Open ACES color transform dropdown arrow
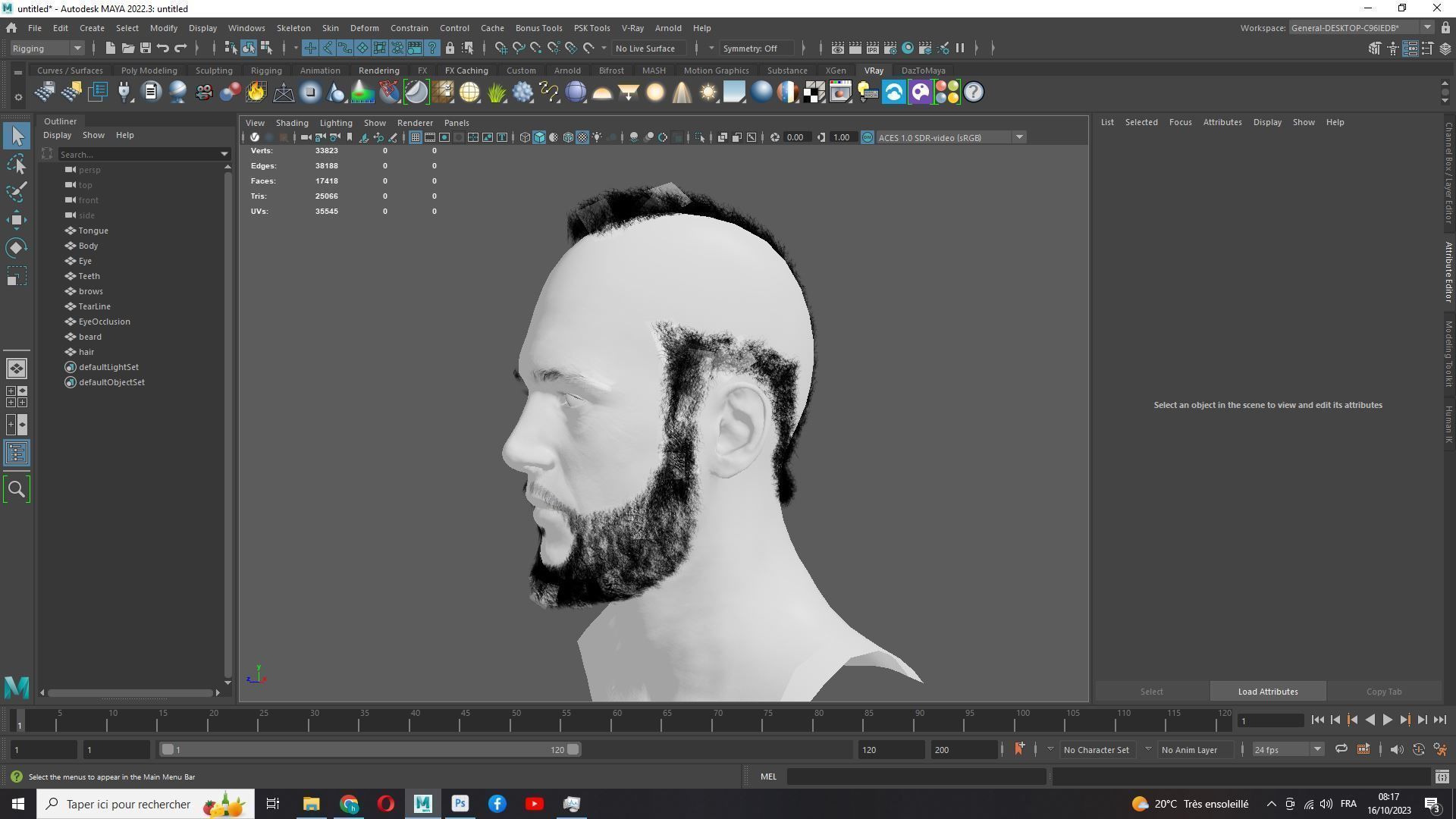Viewport: 1456px width, 819px height. 1019,137
